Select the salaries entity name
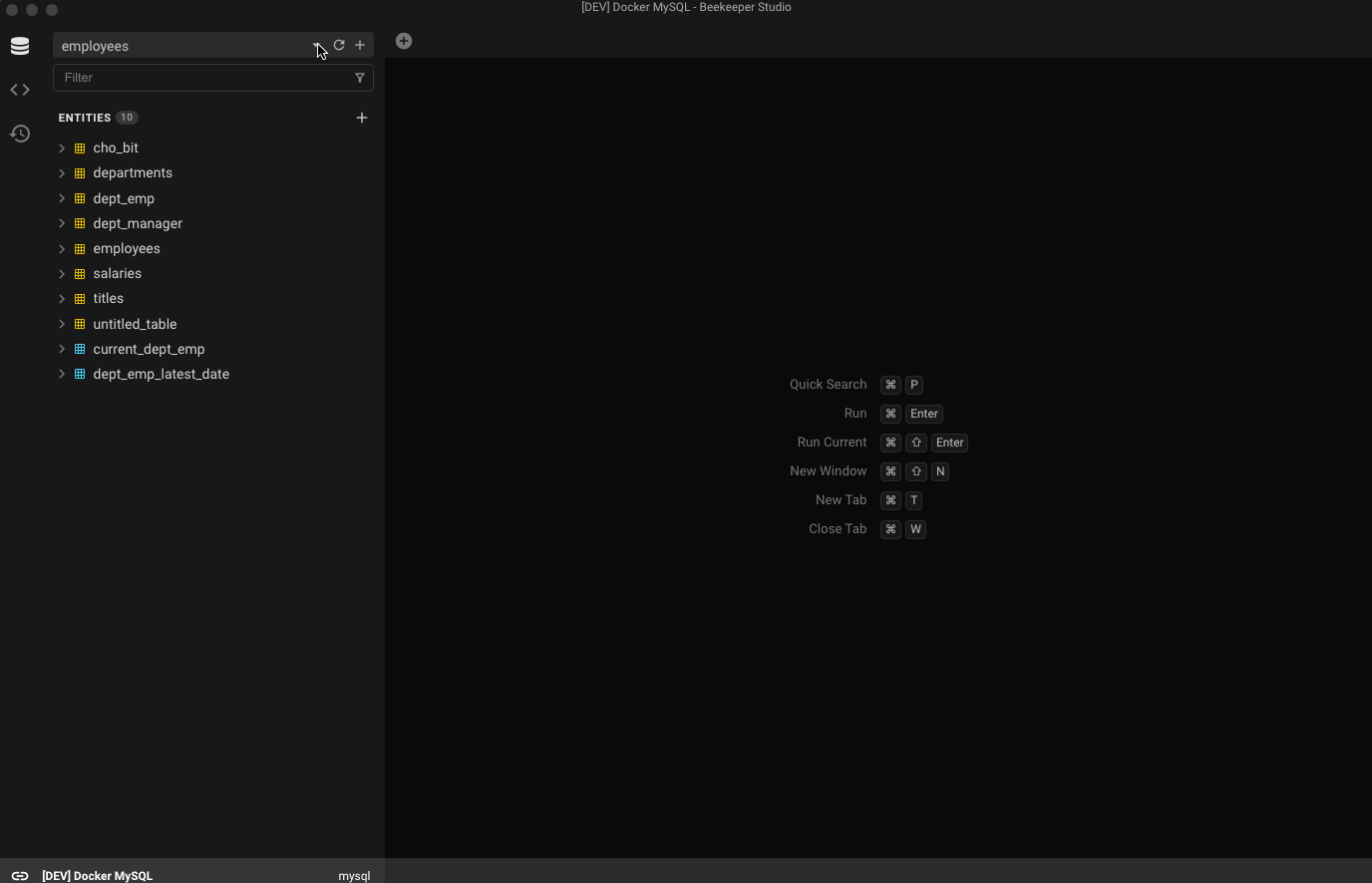The image size is (1372, 883). coord(118,273)
